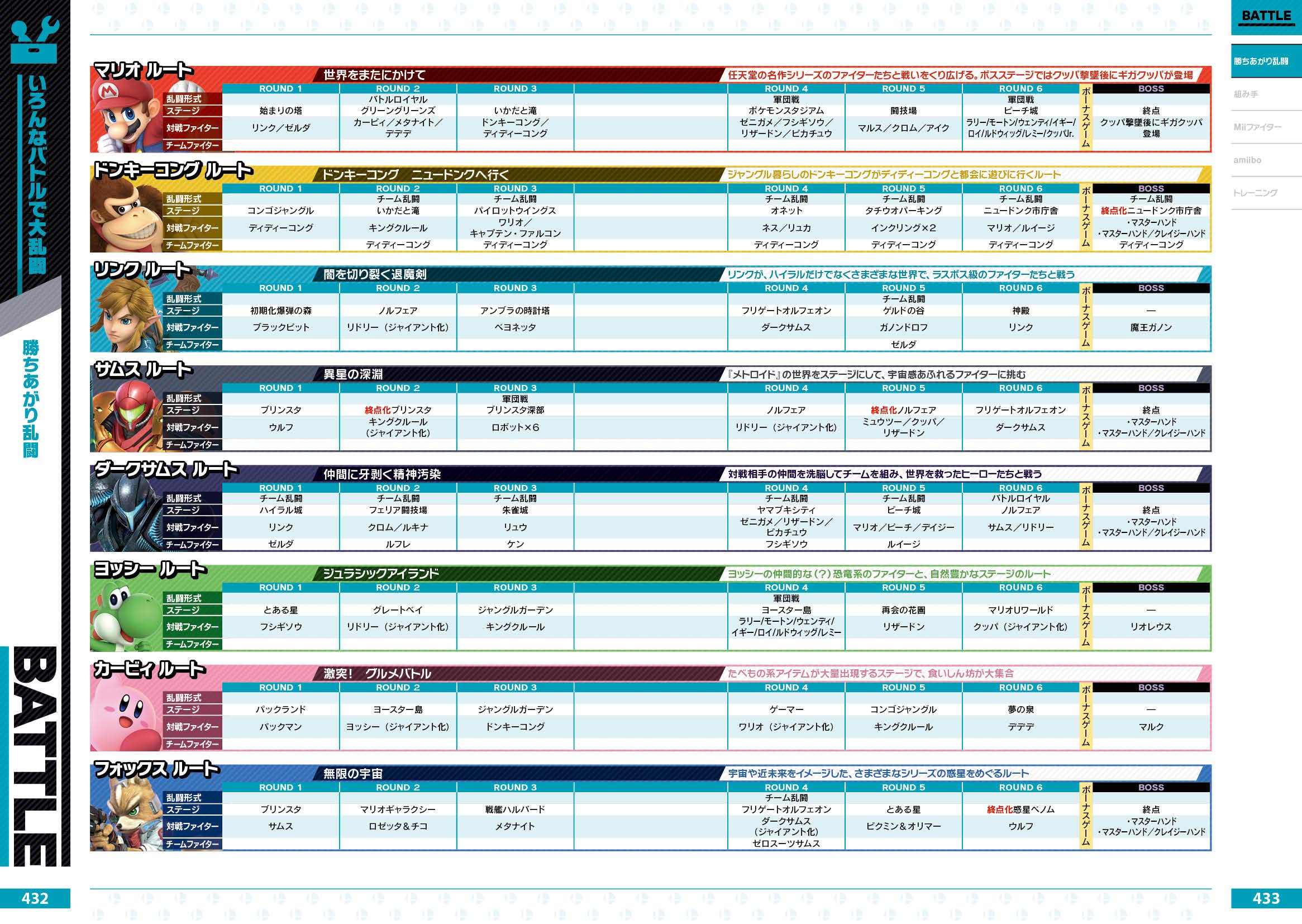This screenshot has height=924, width=1302.
Task: Click 朱雀城 in Dark Samus's Round 3
Action: coord(515,511)
